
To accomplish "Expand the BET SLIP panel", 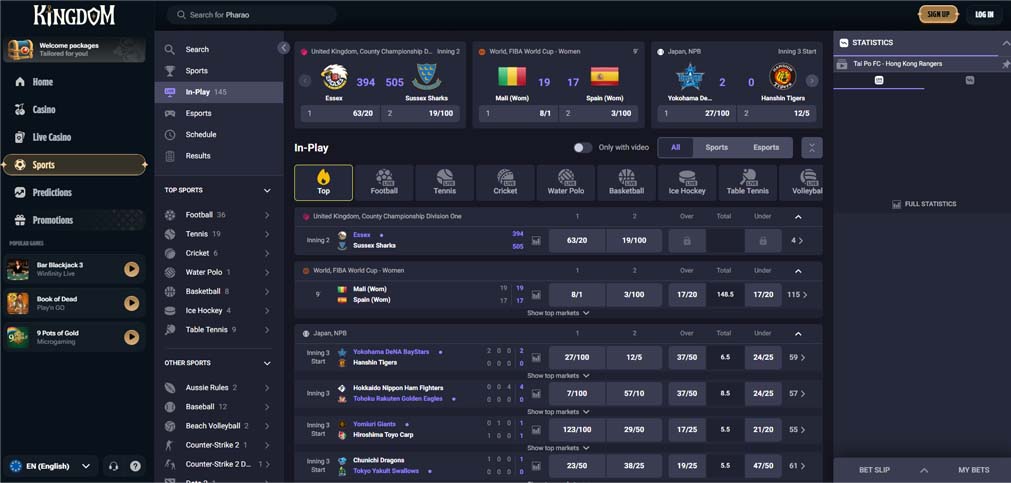I will tap(923, 470).
